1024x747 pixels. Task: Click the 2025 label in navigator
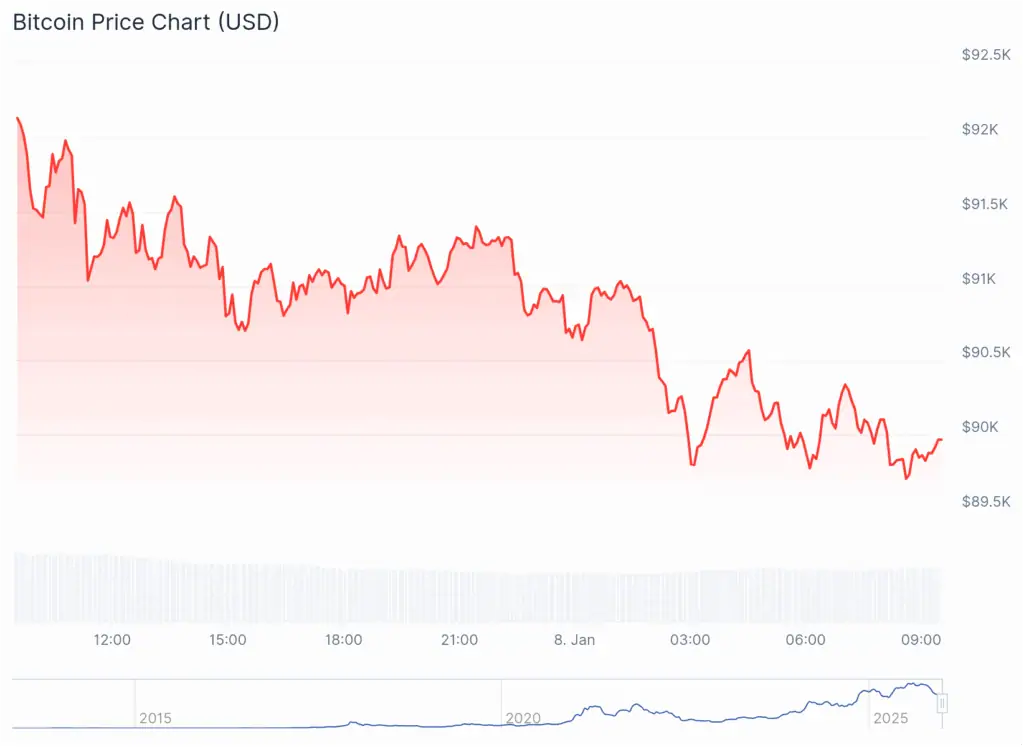pyautogui.click(x=890, y=718)
